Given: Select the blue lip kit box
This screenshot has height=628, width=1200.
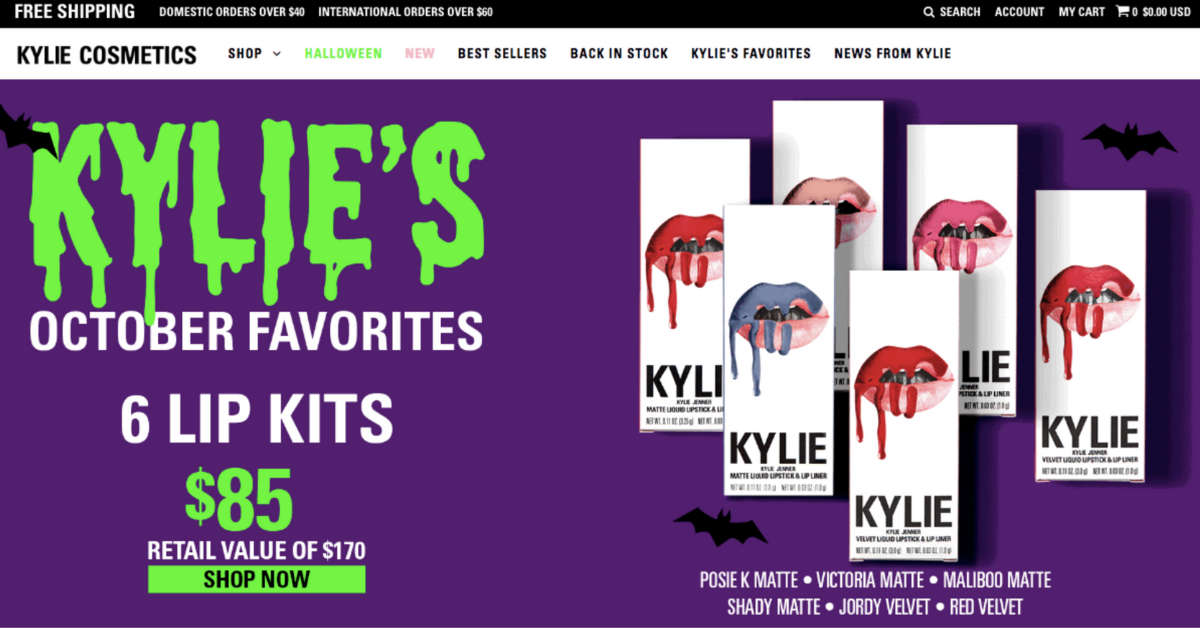Looking at the screenshot, I should click(778, 350).
